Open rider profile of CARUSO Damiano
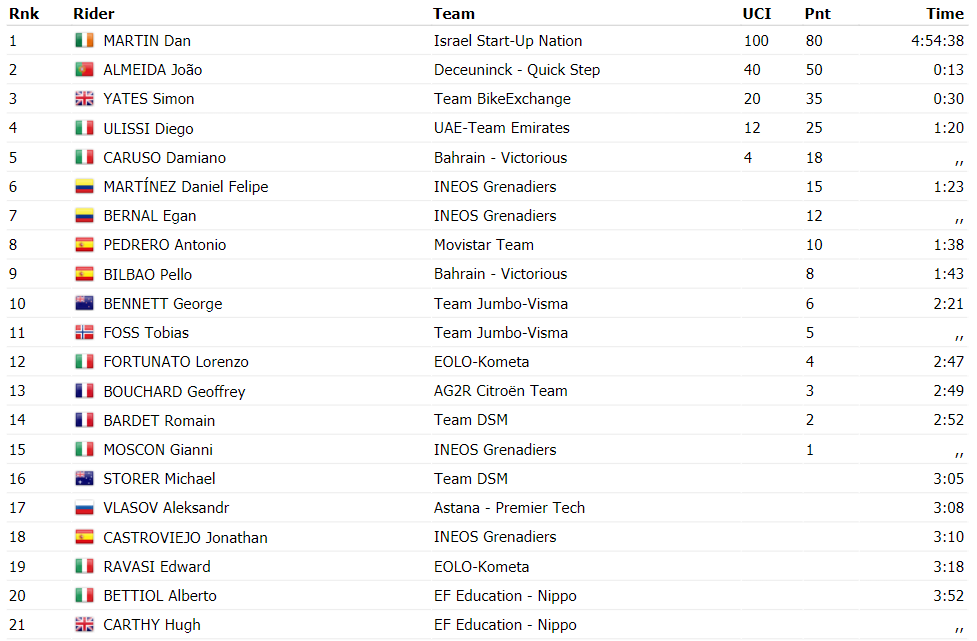Image resolution: width=977 pixels, height=641 pixels. pos(164,158)
